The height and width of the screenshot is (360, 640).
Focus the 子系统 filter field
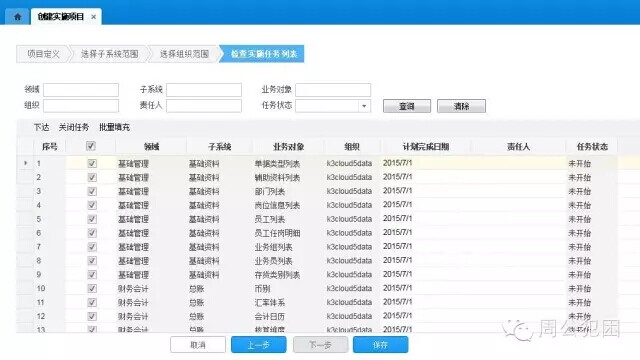coord(204,90)
